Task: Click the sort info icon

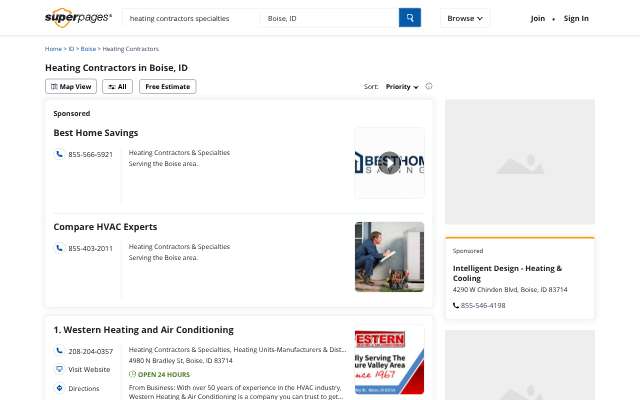Action: (x=429, y=86)
